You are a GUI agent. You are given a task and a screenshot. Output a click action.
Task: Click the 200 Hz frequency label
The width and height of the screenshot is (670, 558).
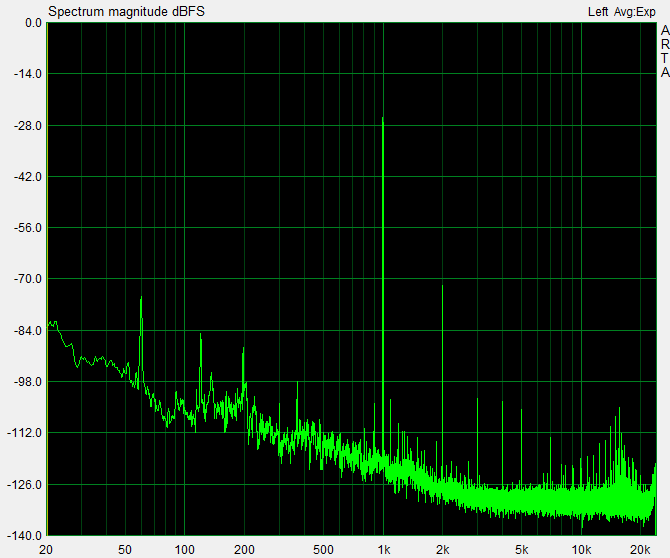point(244,549)
